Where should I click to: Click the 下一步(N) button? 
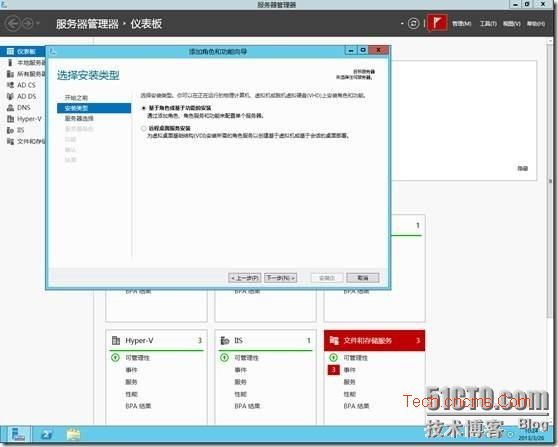tap(280, 278)
